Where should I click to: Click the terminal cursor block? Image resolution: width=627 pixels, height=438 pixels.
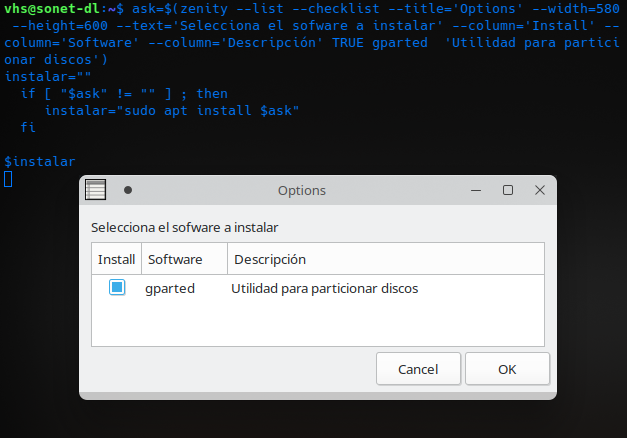tap(8, 179)
